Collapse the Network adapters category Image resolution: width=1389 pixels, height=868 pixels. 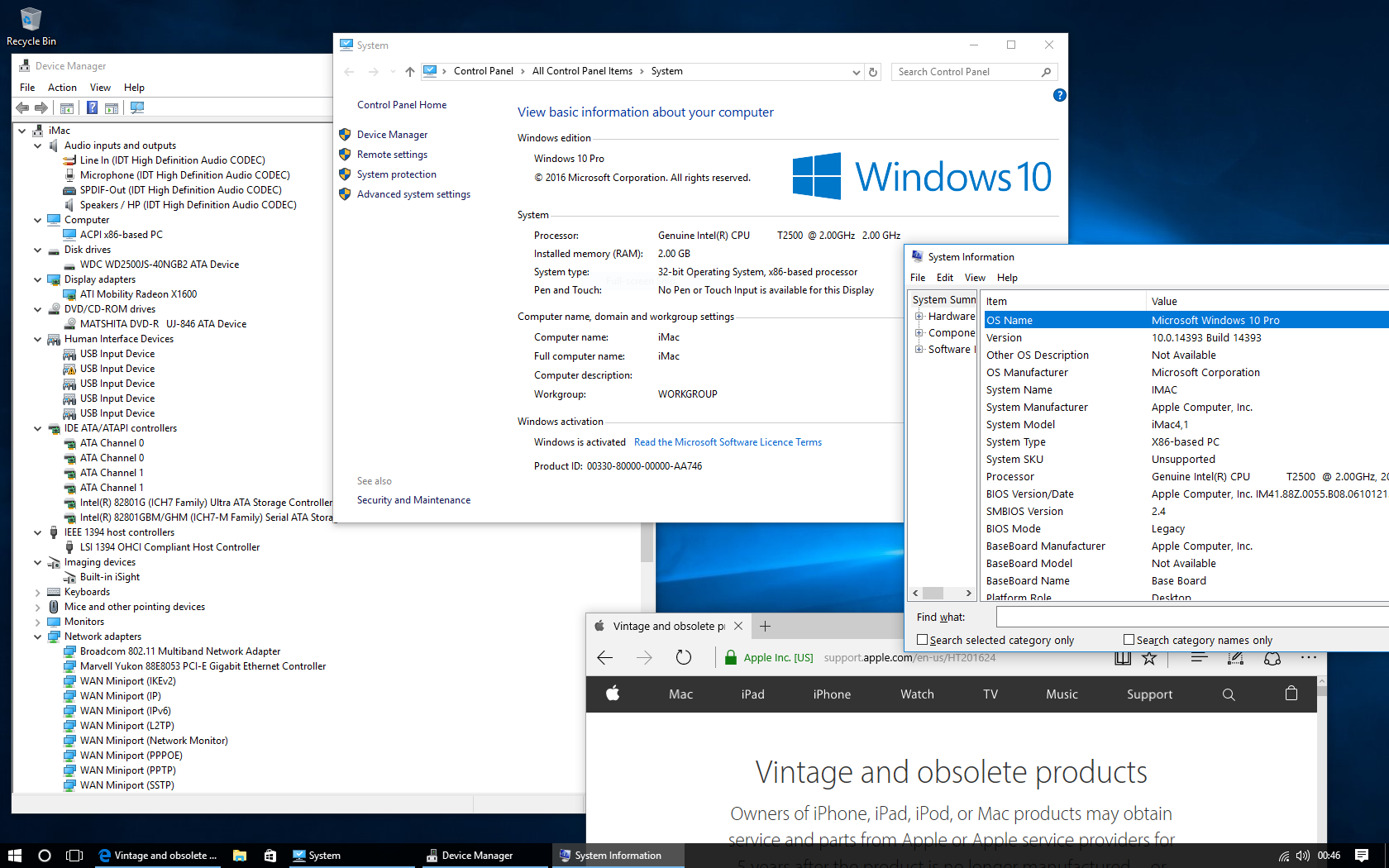tap(38, 637)
